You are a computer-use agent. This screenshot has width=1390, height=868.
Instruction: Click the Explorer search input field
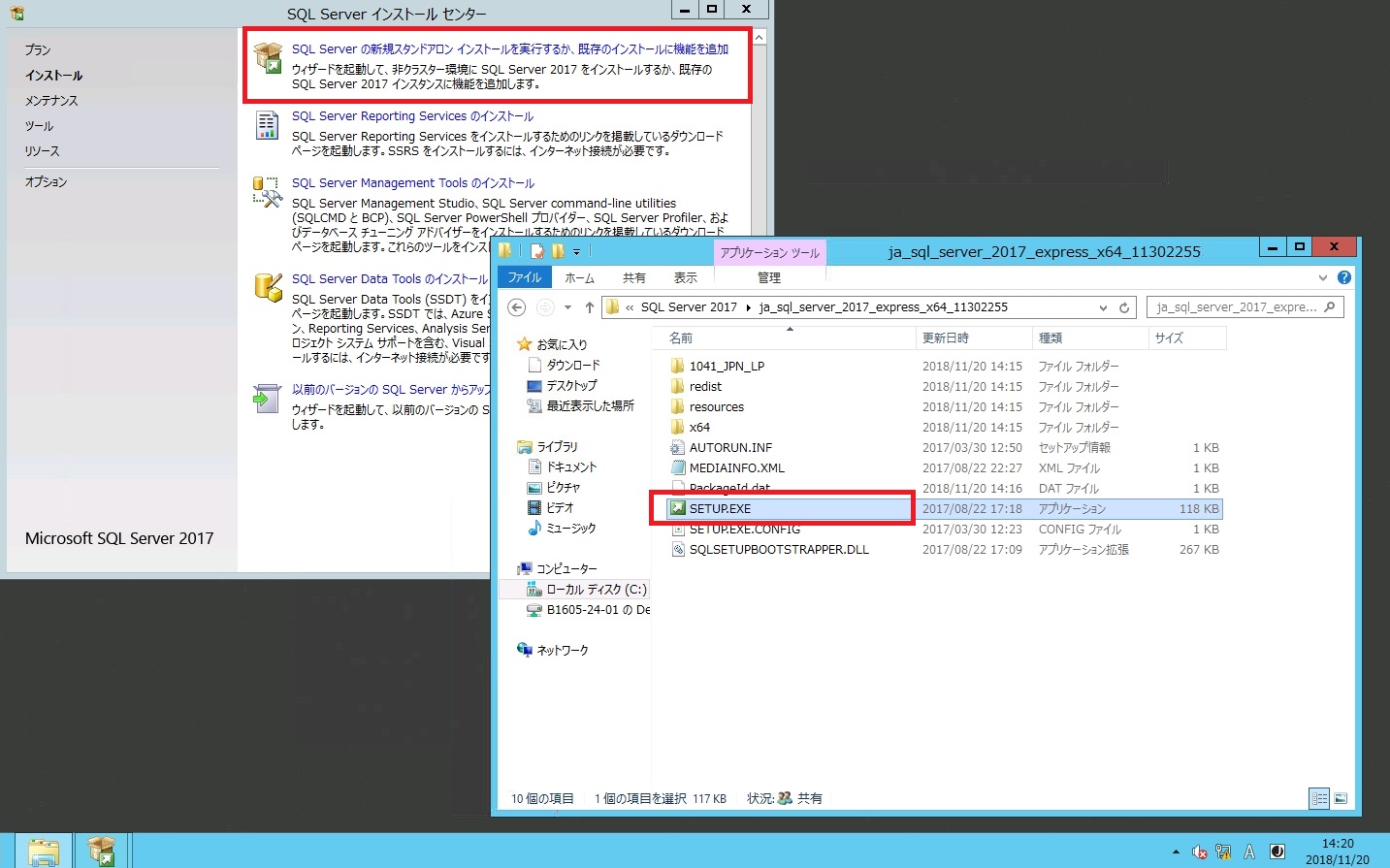pos(1237,307)
